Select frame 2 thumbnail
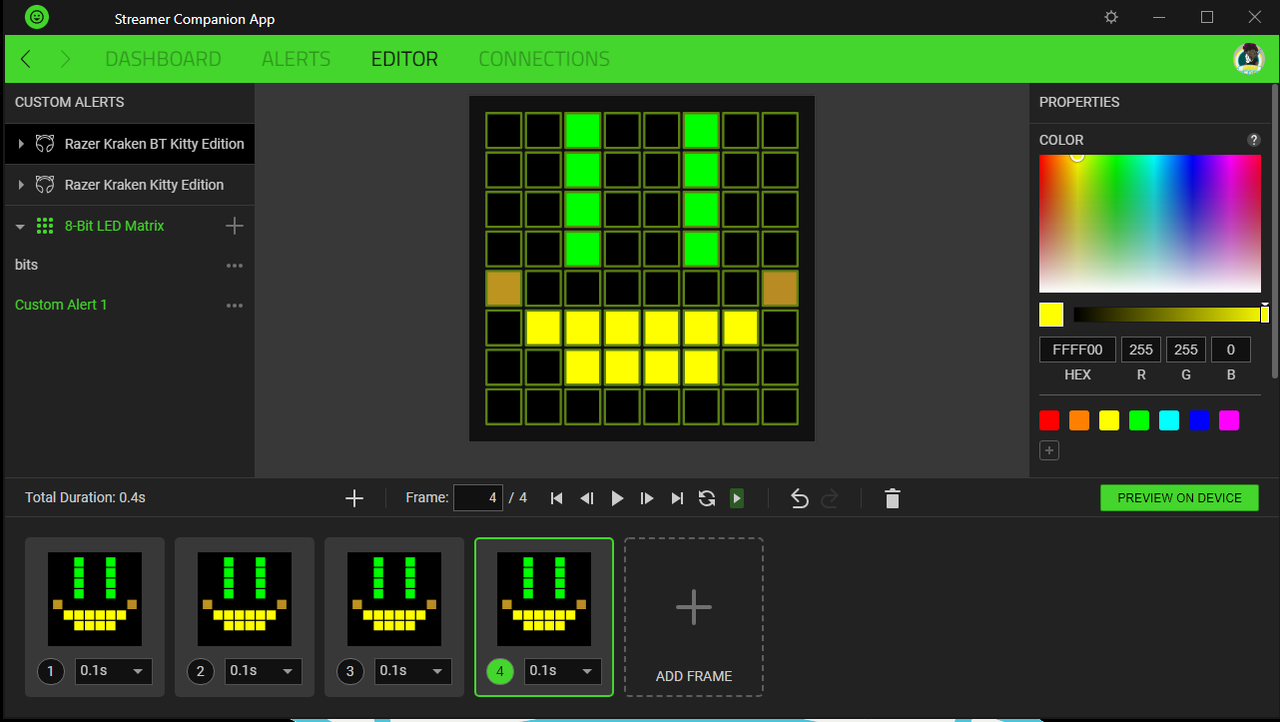 pyautogui.click(x=245, y=599)
